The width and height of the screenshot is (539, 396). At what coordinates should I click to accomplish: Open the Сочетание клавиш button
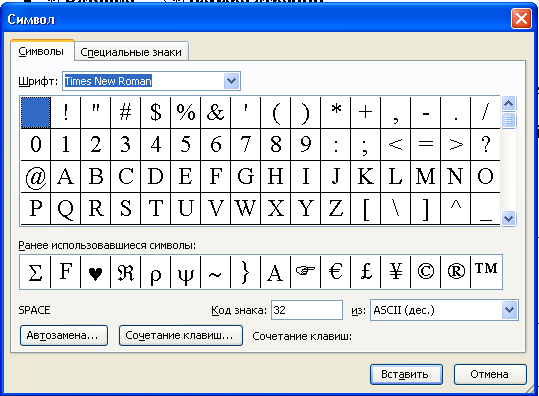point(181,336)
